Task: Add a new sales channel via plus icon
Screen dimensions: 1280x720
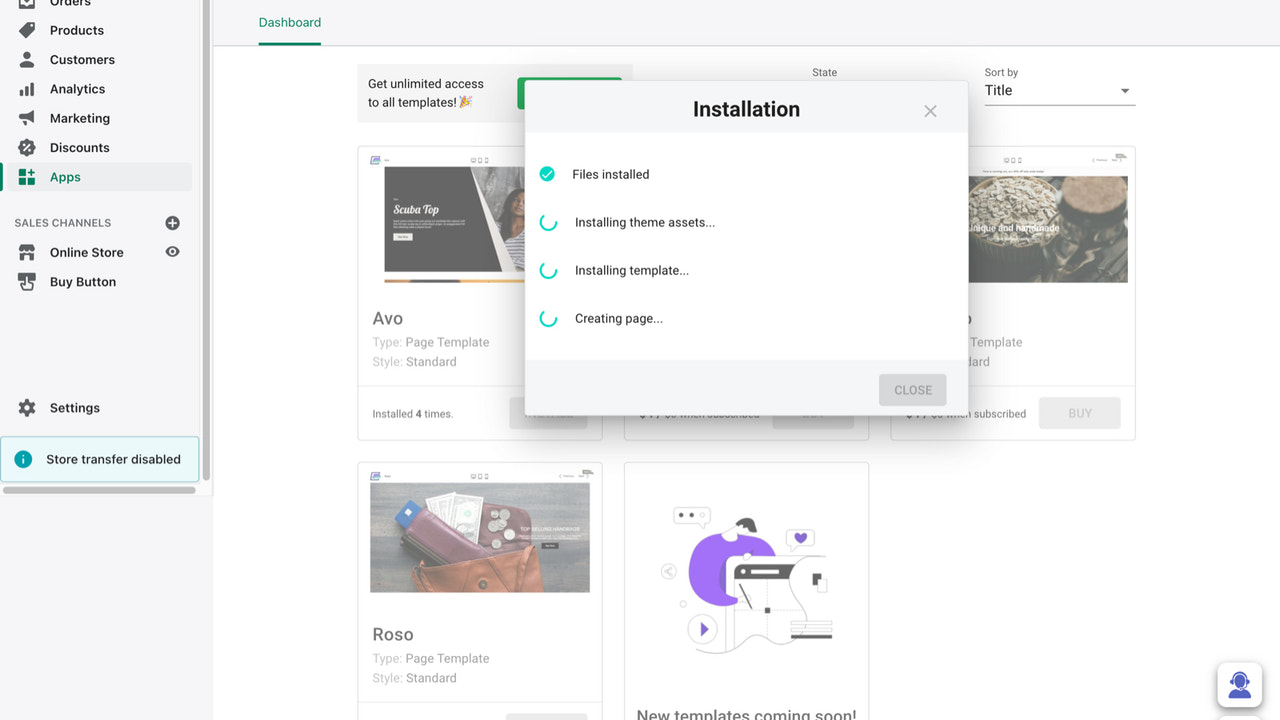Action: tap(172, 222)
